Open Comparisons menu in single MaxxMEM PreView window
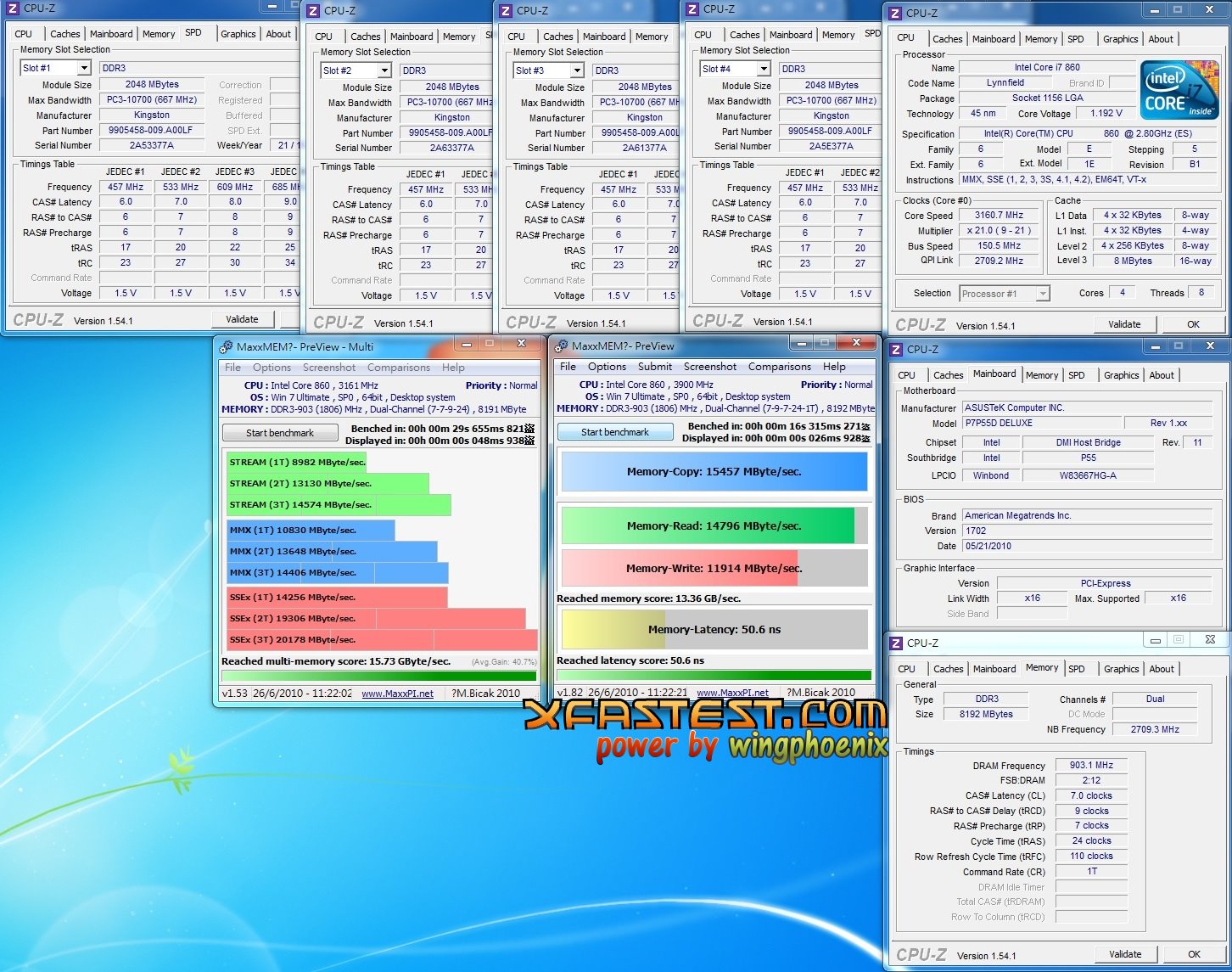This screenshot has height=972, width=1232. (779, 367)
